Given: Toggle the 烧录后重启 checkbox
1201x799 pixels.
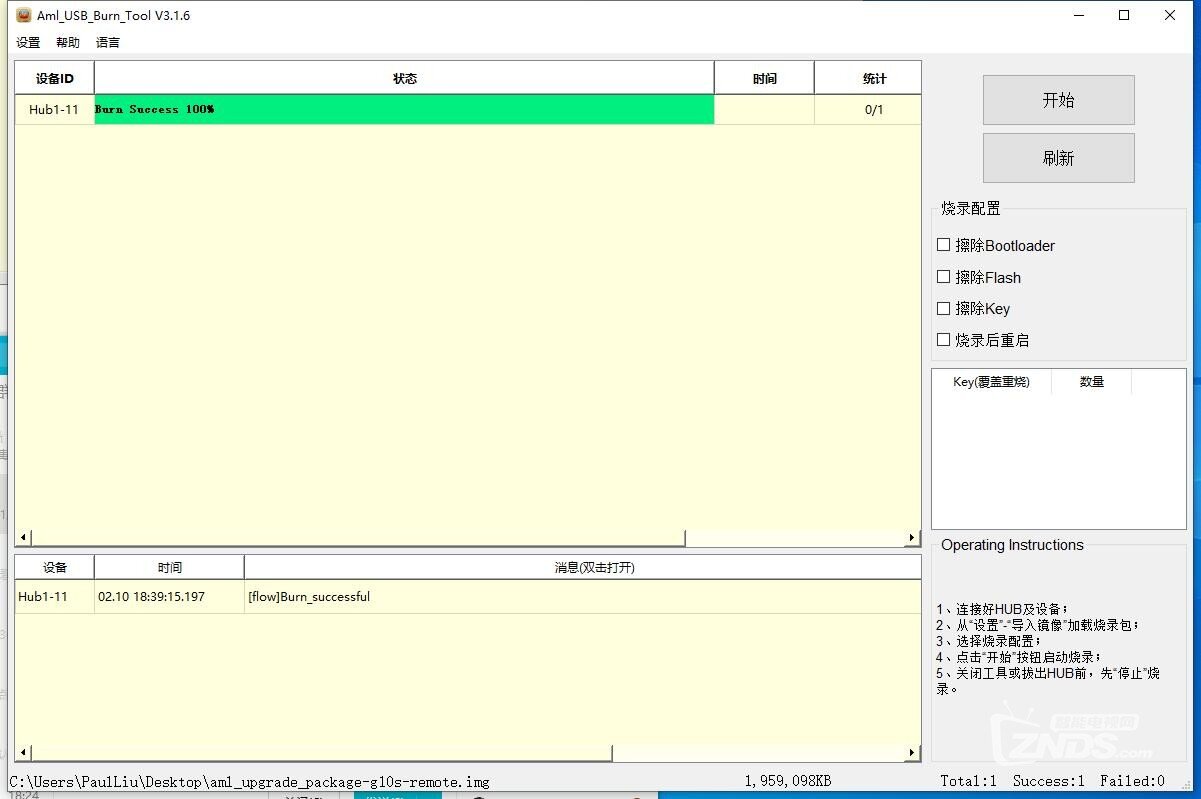Looking at the screenshot, I should pyautogui.click(x=943, y=340).
